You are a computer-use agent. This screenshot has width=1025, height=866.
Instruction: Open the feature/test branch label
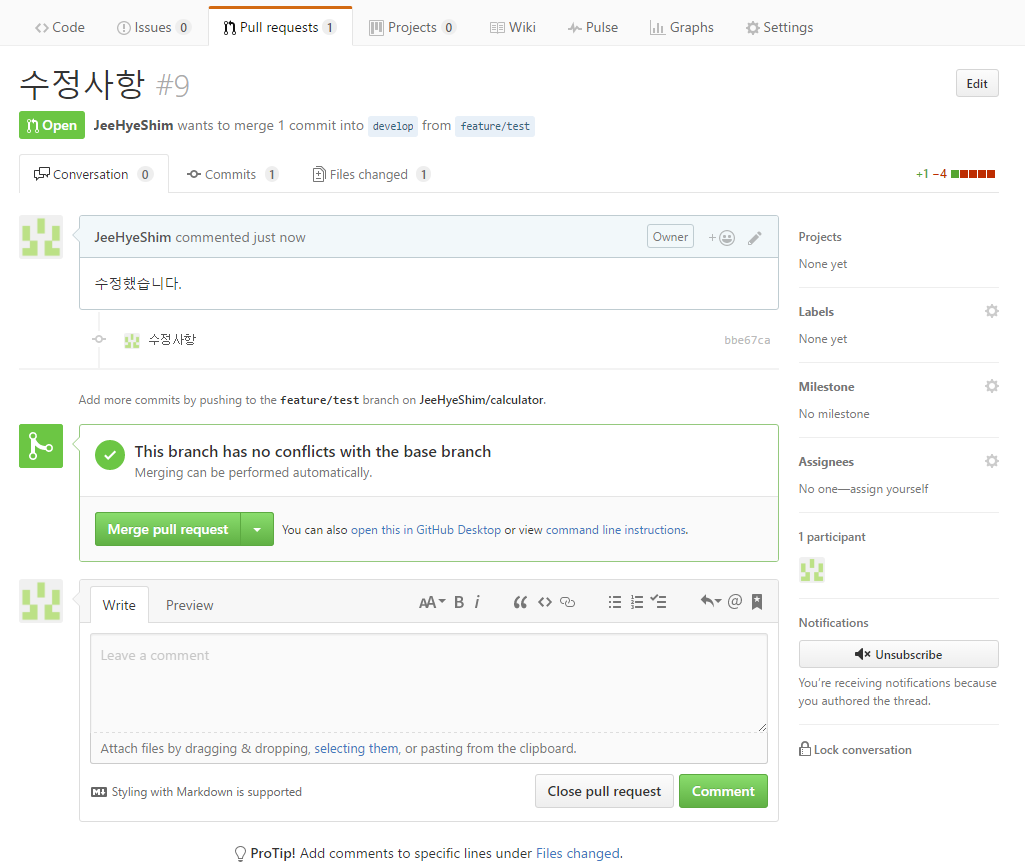click(495, 126)
